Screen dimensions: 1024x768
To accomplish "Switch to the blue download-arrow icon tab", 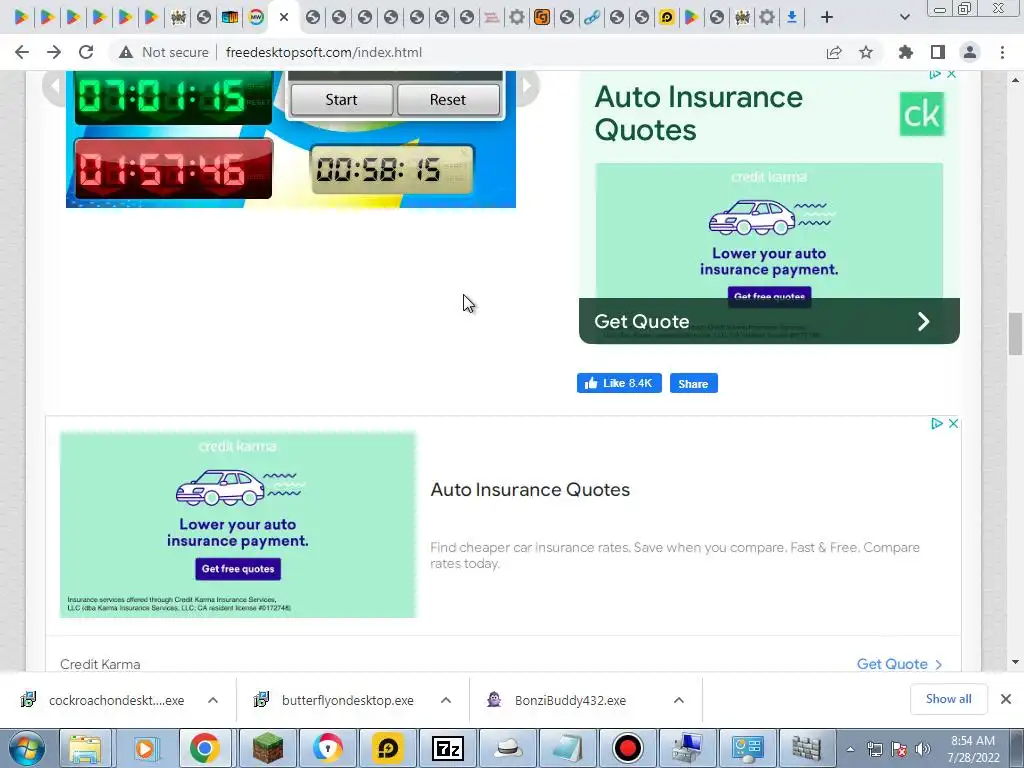I will (792, 17).
